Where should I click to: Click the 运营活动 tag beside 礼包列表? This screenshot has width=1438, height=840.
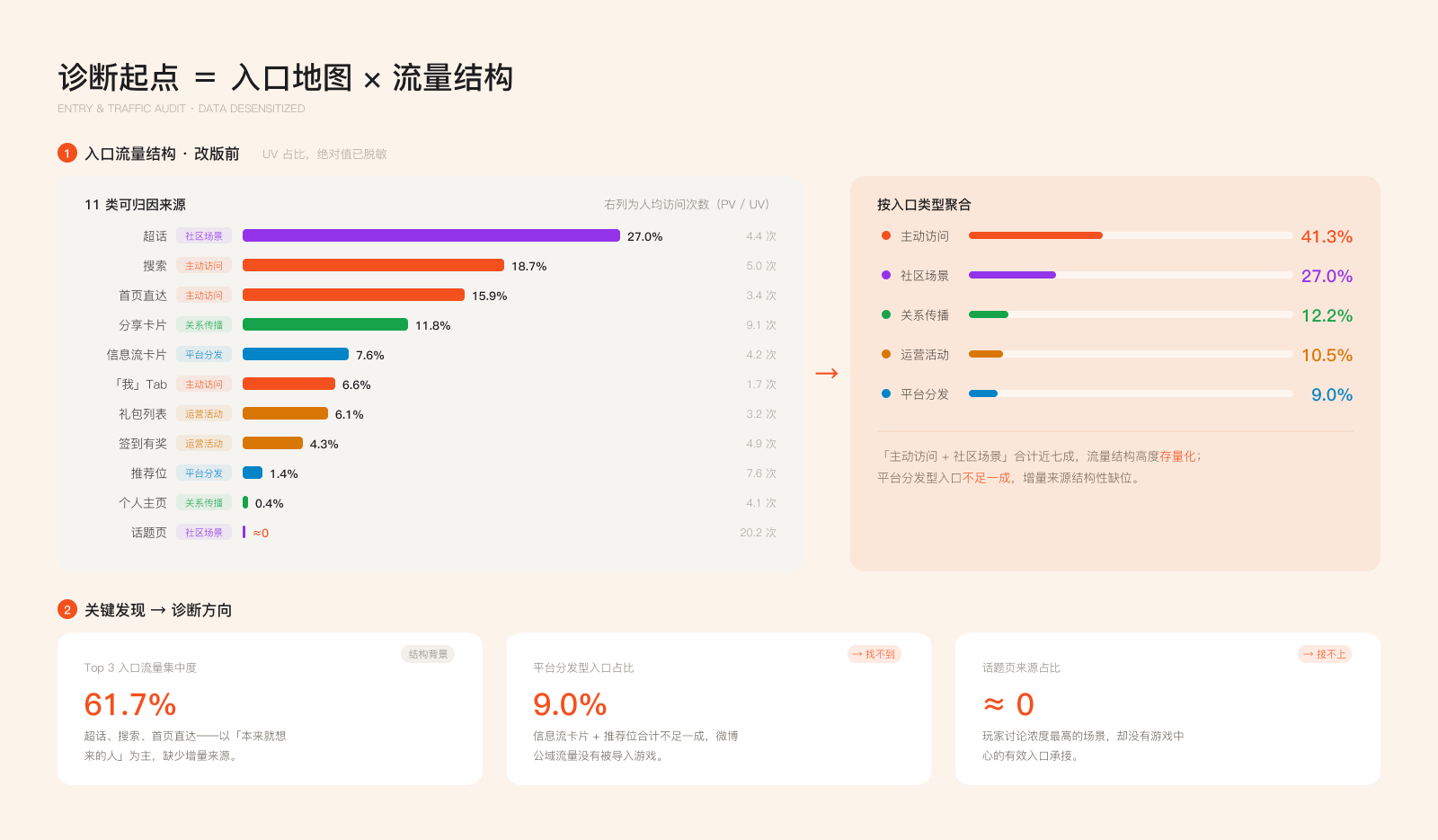[204, 413]
